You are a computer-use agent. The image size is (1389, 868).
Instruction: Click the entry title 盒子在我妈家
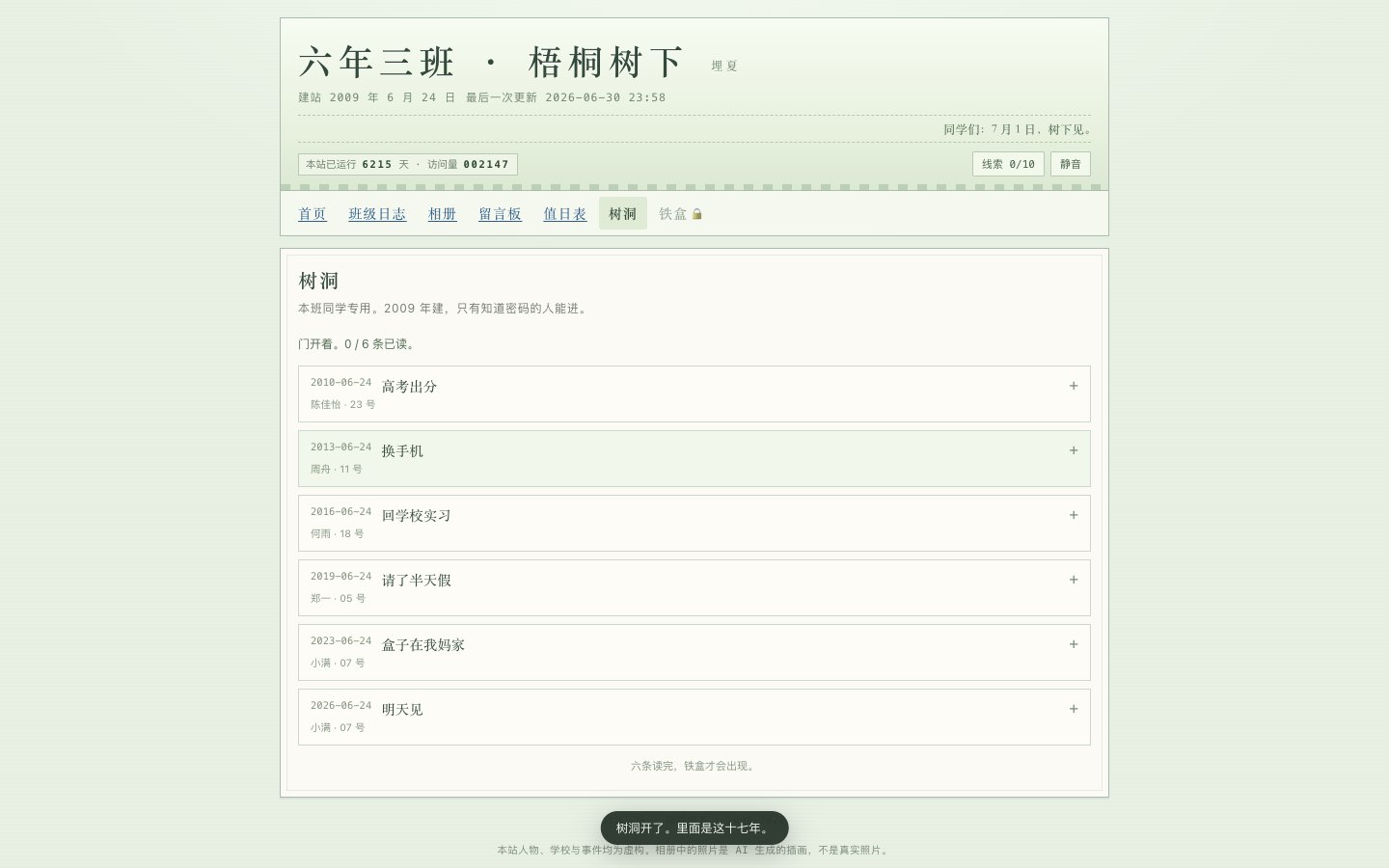click(422, 645)
